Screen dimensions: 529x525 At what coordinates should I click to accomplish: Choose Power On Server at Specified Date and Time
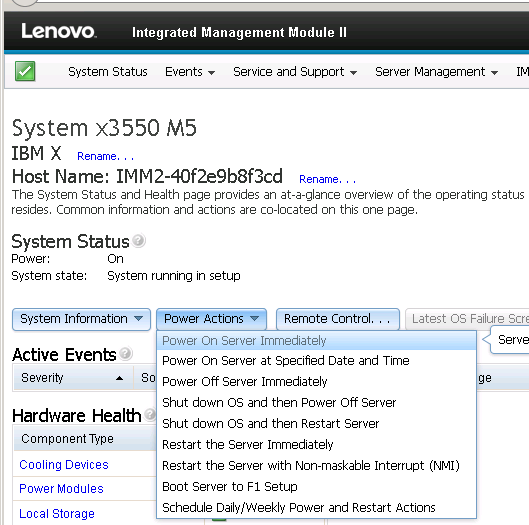coord(316,361)
